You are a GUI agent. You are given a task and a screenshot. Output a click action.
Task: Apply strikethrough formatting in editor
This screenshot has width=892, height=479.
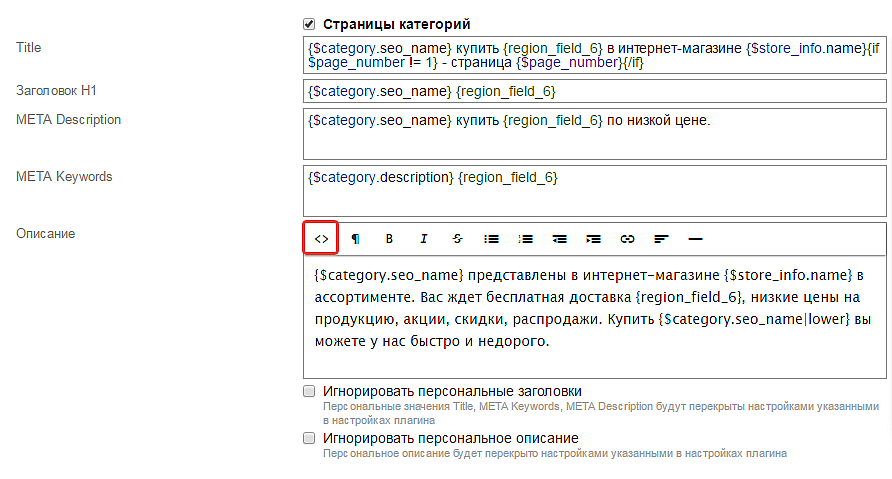coord(457,239)
